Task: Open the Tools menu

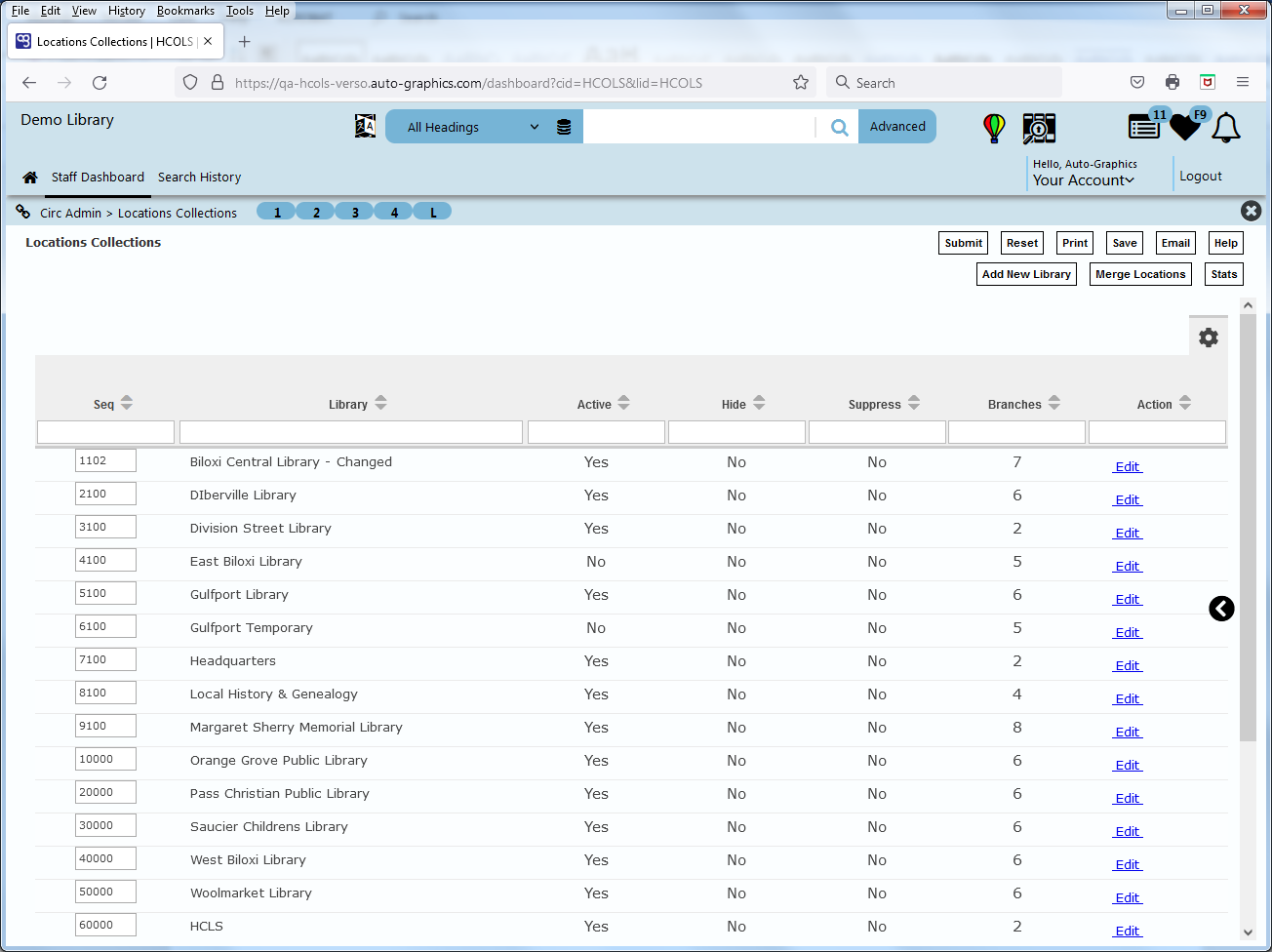Action: 239,11
